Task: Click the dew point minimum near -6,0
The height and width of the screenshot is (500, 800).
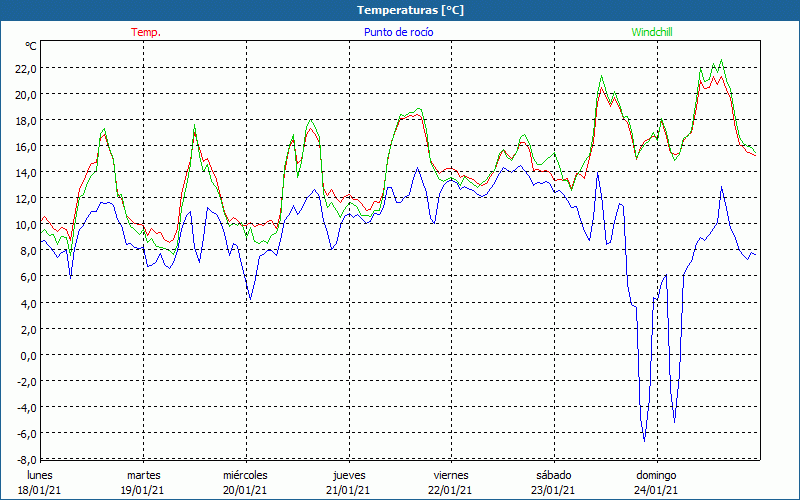Action: click(x=644, y=441)
